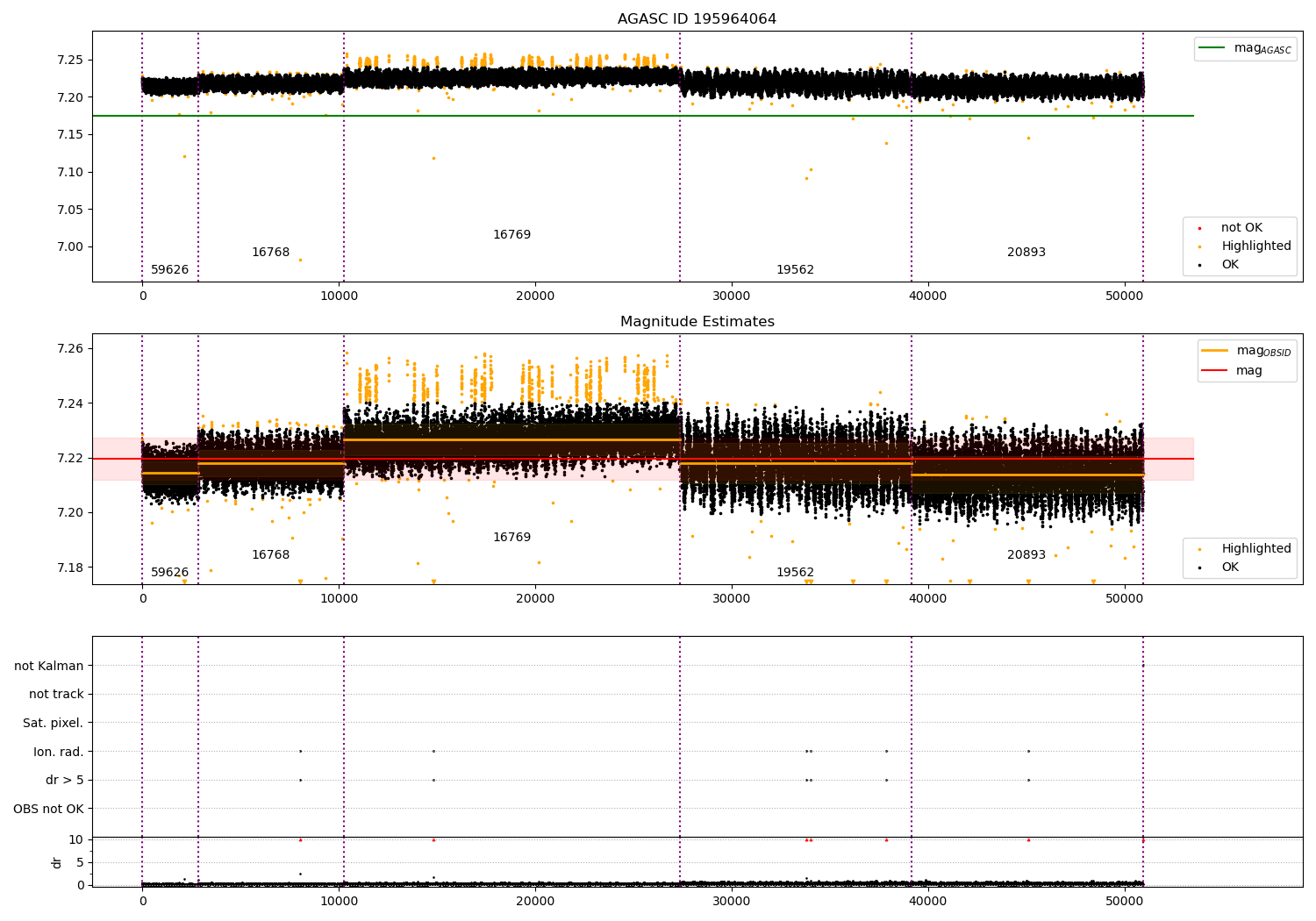This screenshot has height=921, width=1316.
Task: Click the 'OBS not OK' row label
Action: pos(48,809)
